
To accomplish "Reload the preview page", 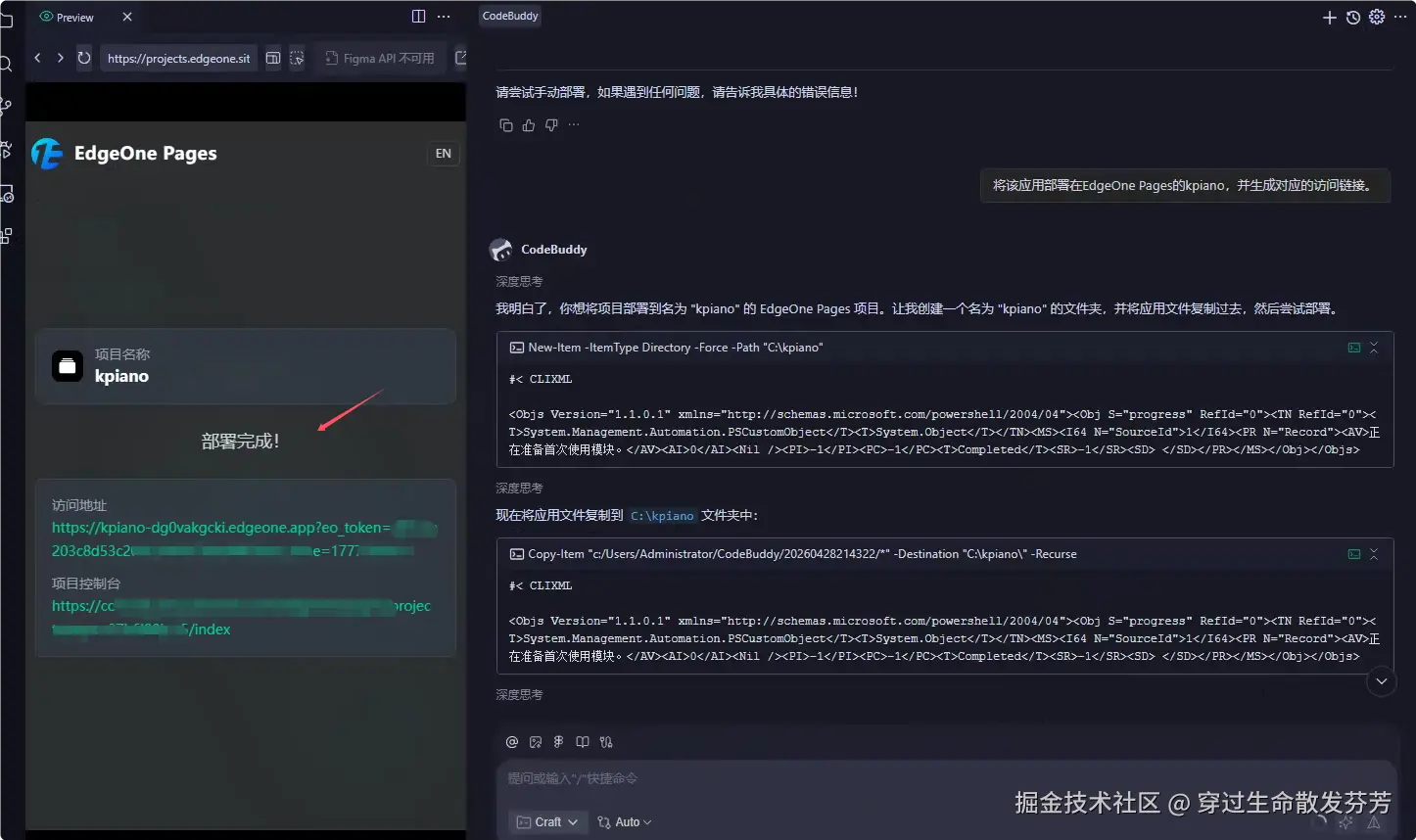I will tap(84, 58).
